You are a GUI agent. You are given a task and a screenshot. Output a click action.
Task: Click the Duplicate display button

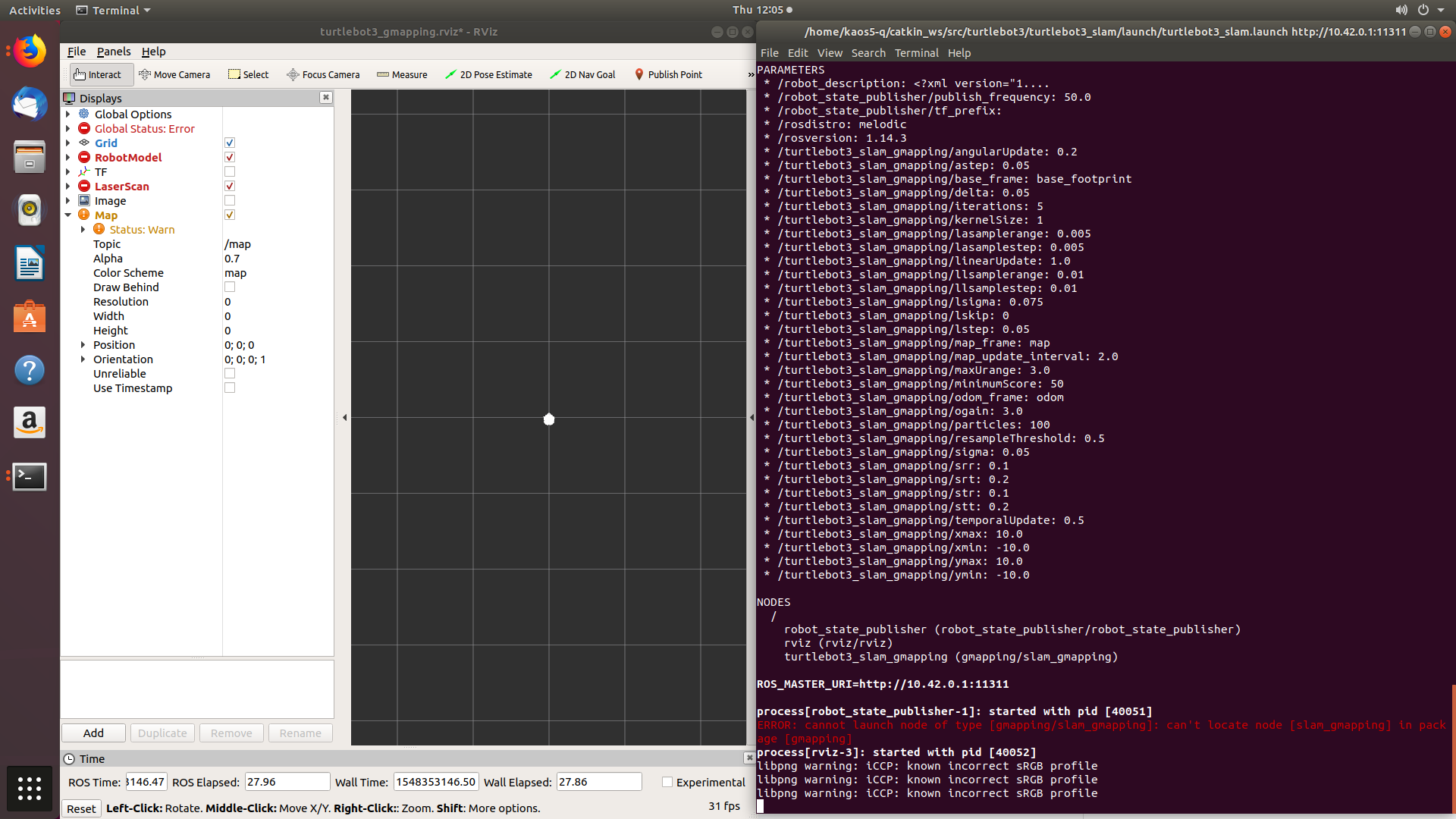(162, 733)
